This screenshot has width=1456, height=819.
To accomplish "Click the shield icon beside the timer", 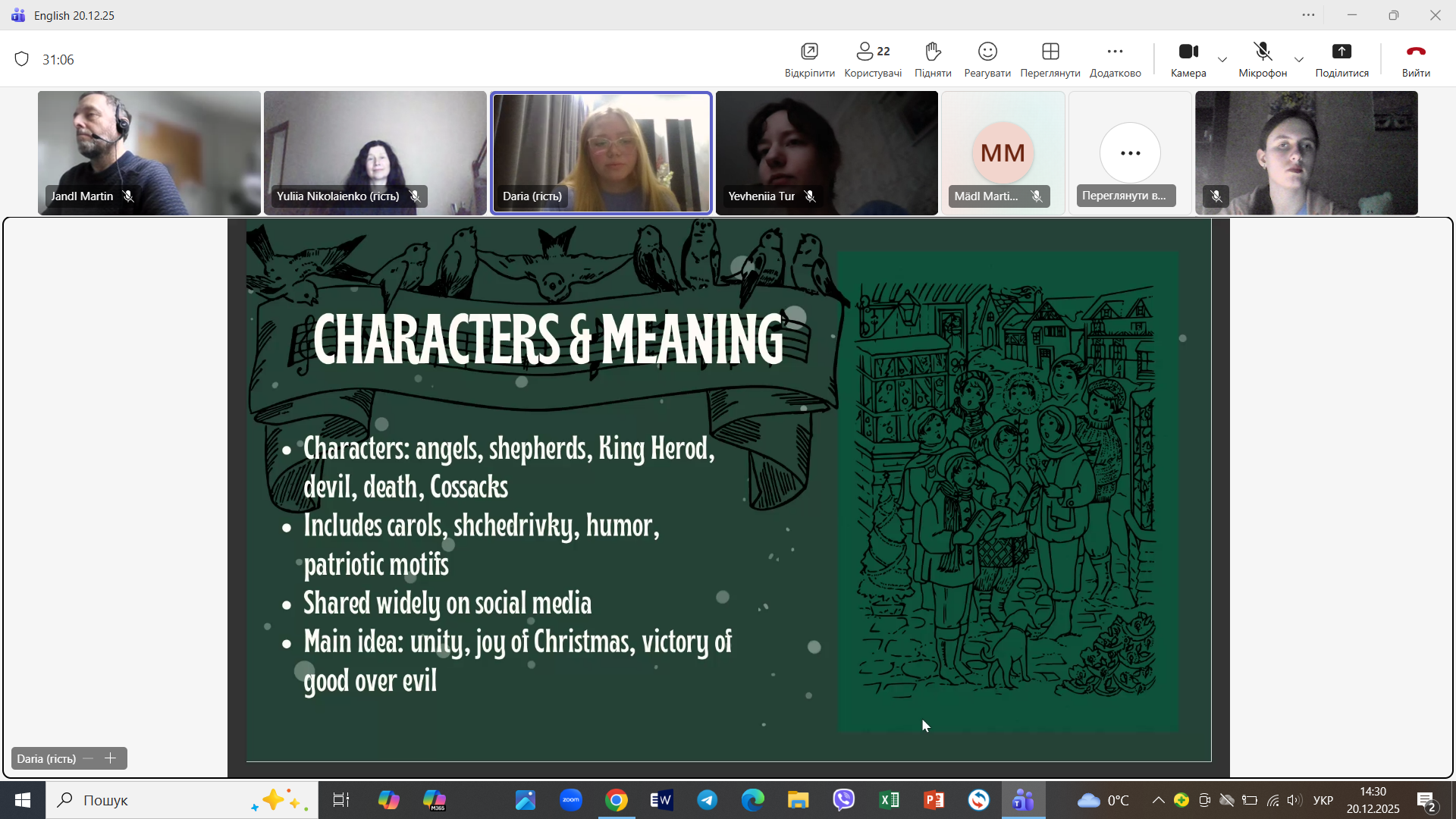I will click(22, 59).
